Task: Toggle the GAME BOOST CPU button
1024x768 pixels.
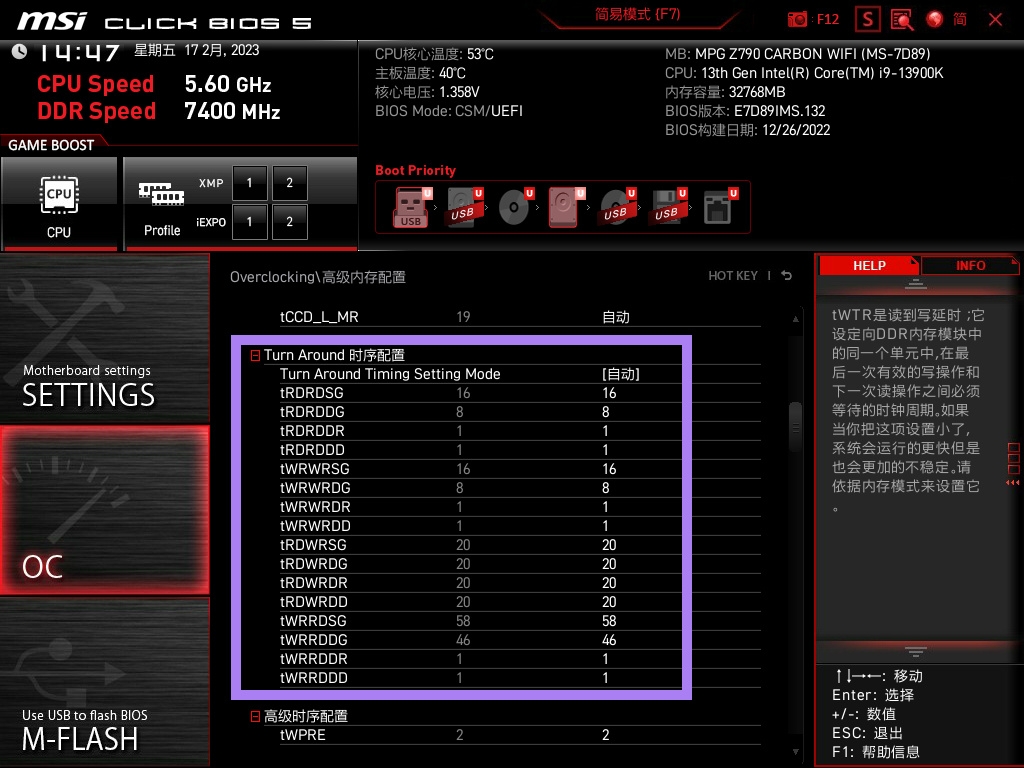Action: pos(59,203)
